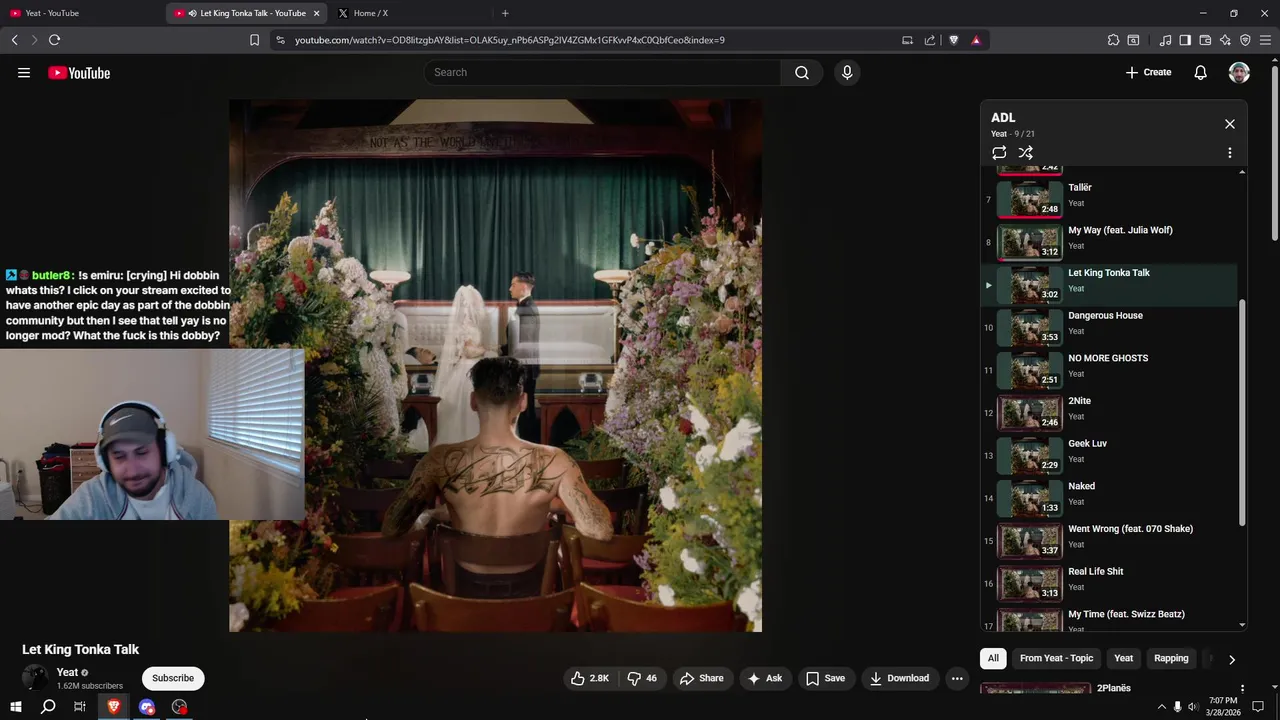Play NO MORE GHOSTS from the playlist
Viewport: 1280px width, 720px height.
coord(1110,369)
